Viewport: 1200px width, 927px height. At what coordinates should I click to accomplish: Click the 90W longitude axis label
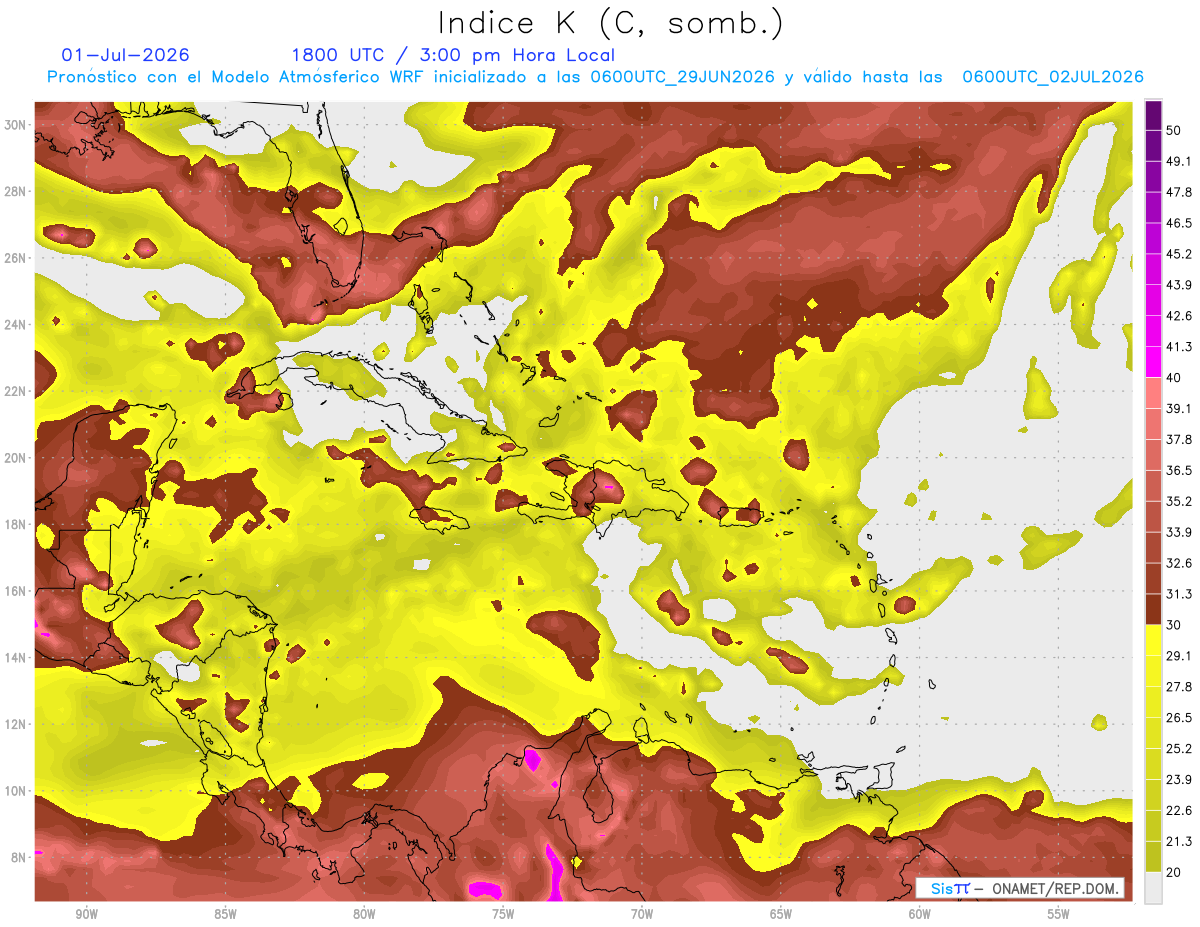click(x=86, y=914)
